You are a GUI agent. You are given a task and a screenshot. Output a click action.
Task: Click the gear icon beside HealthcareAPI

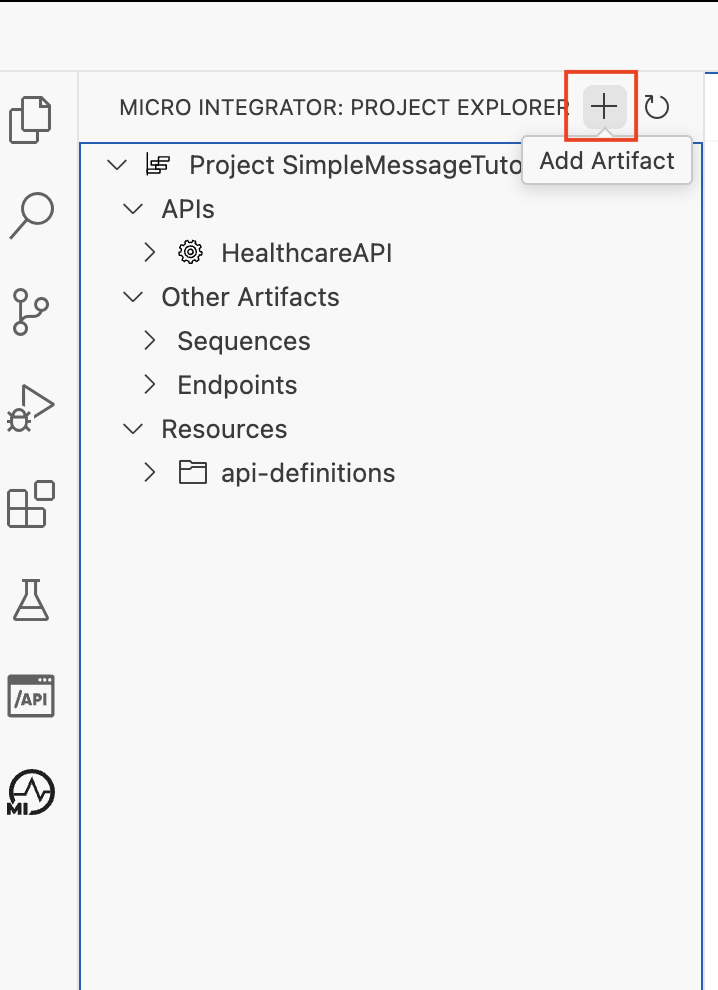point(189,252)
